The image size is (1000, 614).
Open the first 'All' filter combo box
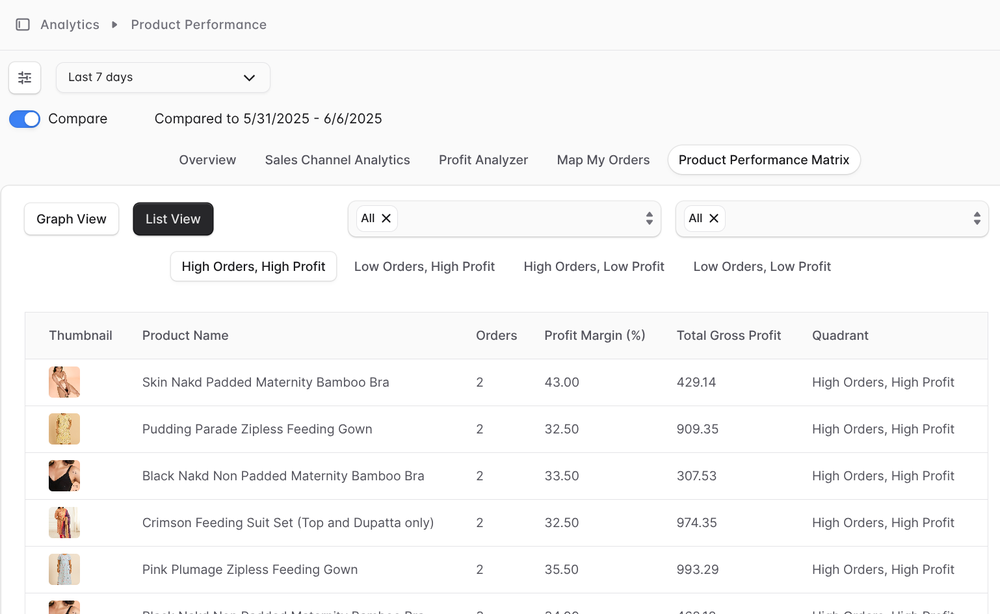[x=520, y=219]
